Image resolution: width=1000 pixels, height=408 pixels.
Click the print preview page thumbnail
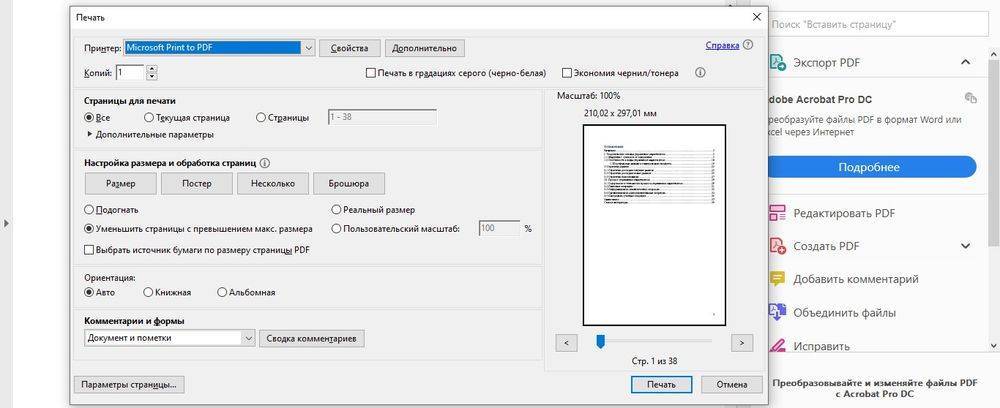[x=654, y=225]
